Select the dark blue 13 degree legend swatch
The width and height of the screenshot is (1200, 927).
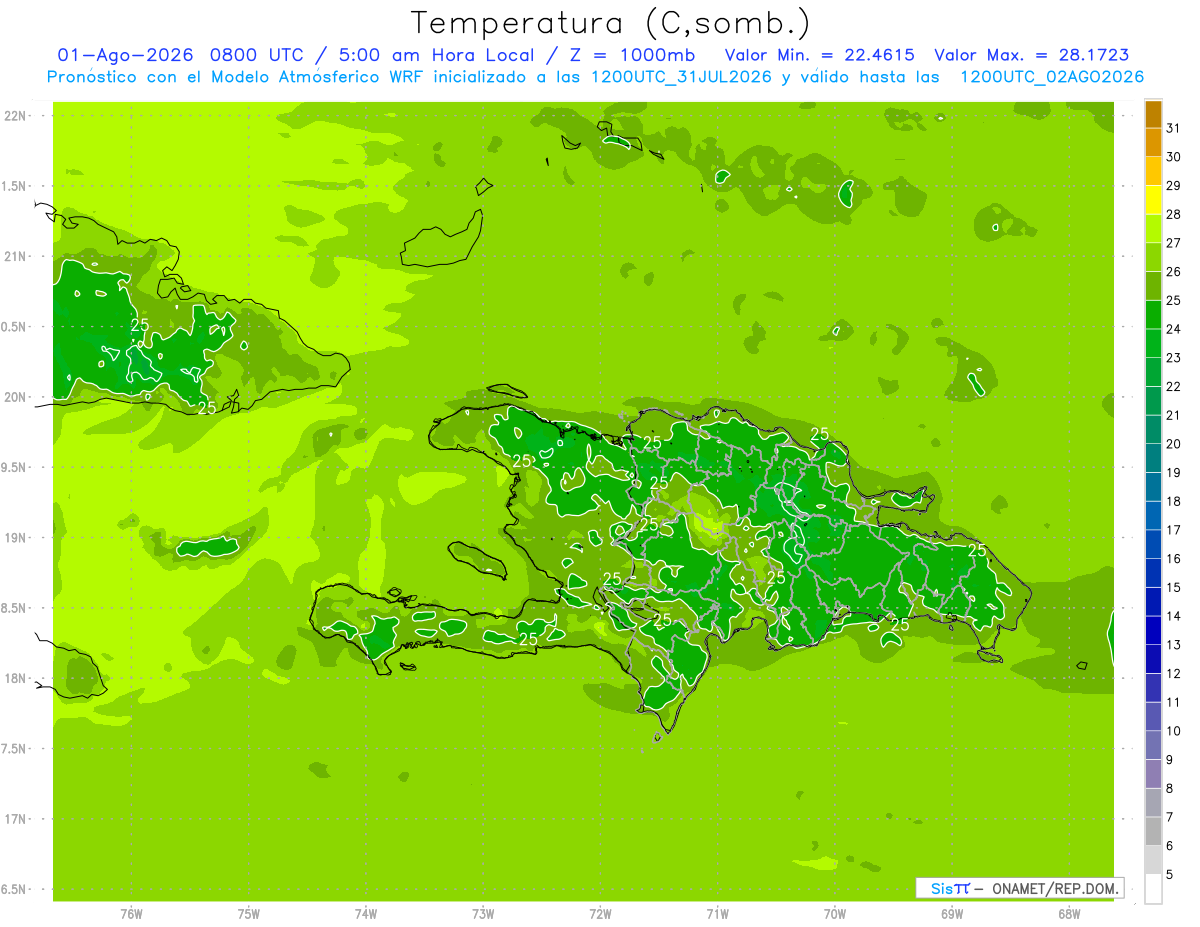(1153, 631)
